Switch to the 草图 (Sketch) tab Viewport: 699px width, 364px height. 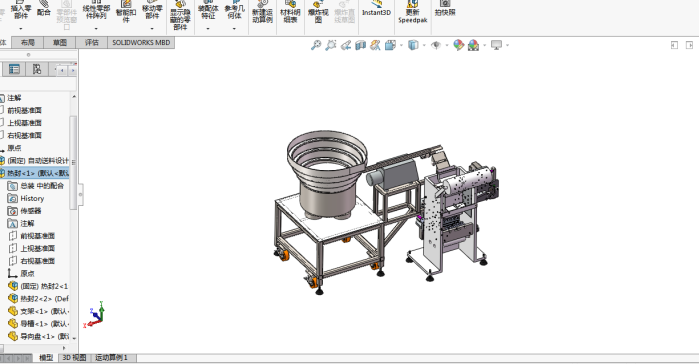[x=60, y=43]
